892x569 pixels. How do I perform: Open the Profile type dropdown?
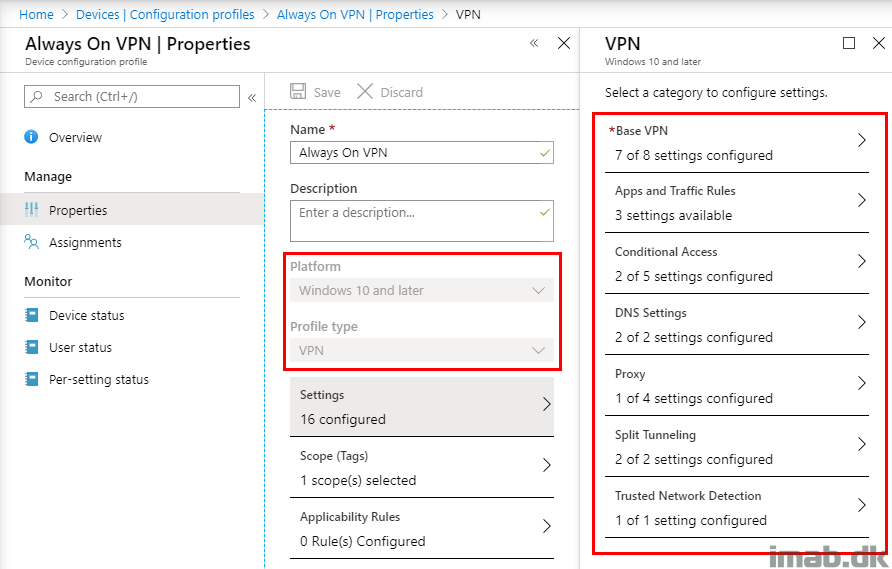422,351
